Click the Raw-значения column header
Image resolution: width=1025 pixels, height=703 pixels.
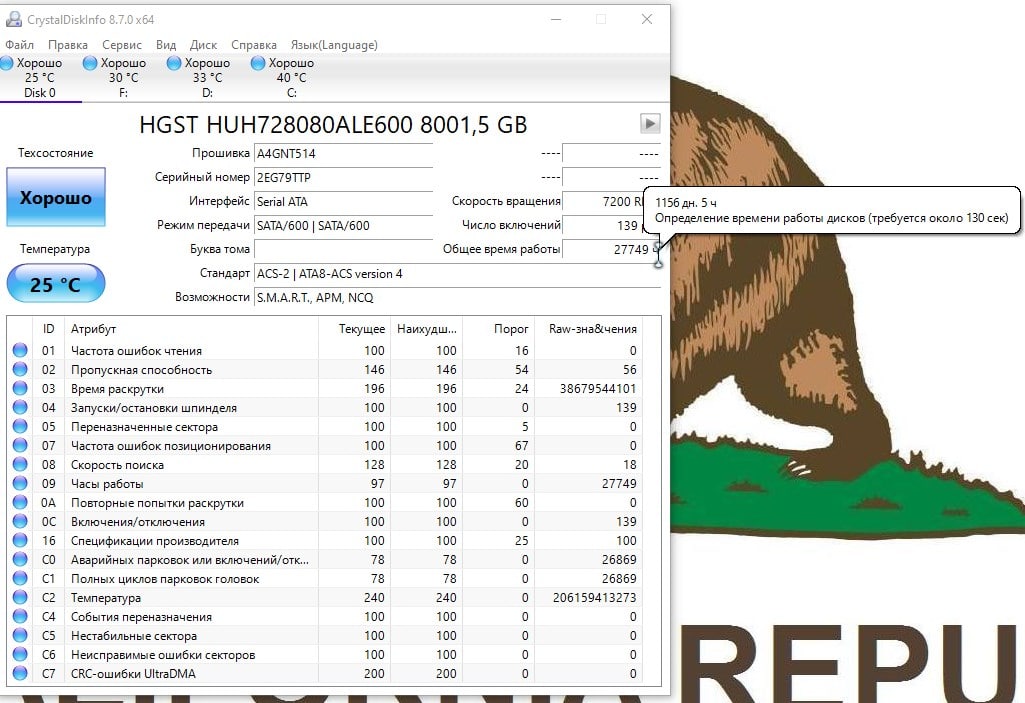[588, 328]
